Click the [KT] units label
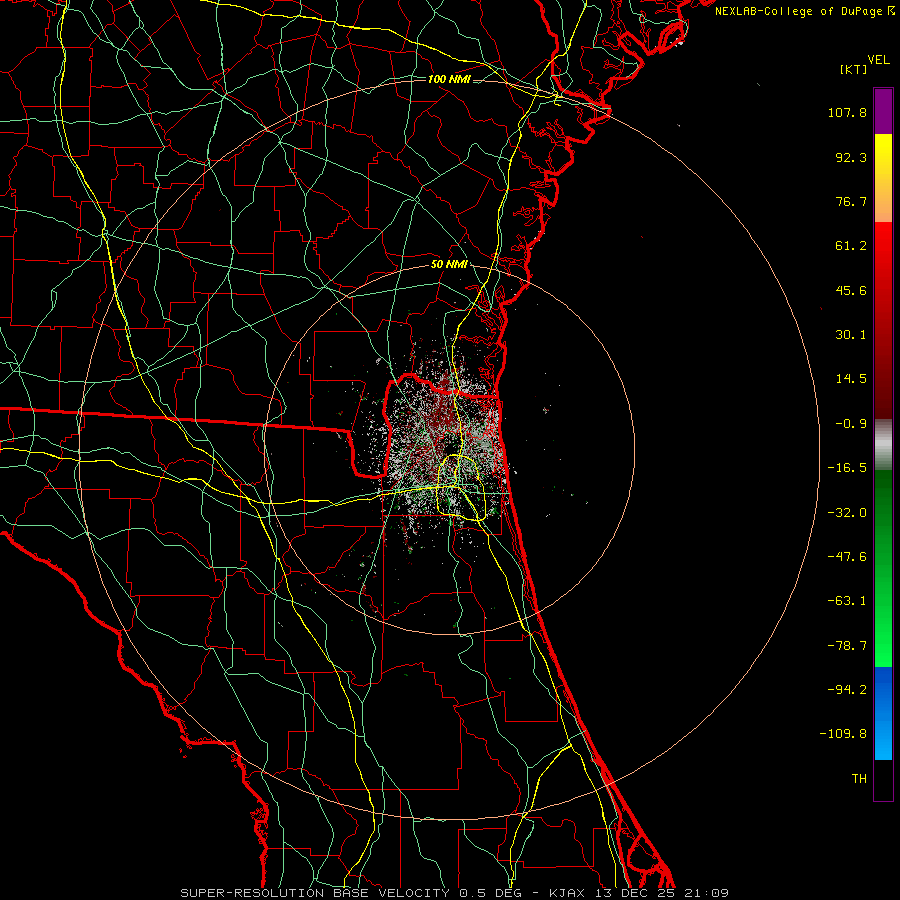The width and height of the screenshot is (900, 900). [854, 69]
